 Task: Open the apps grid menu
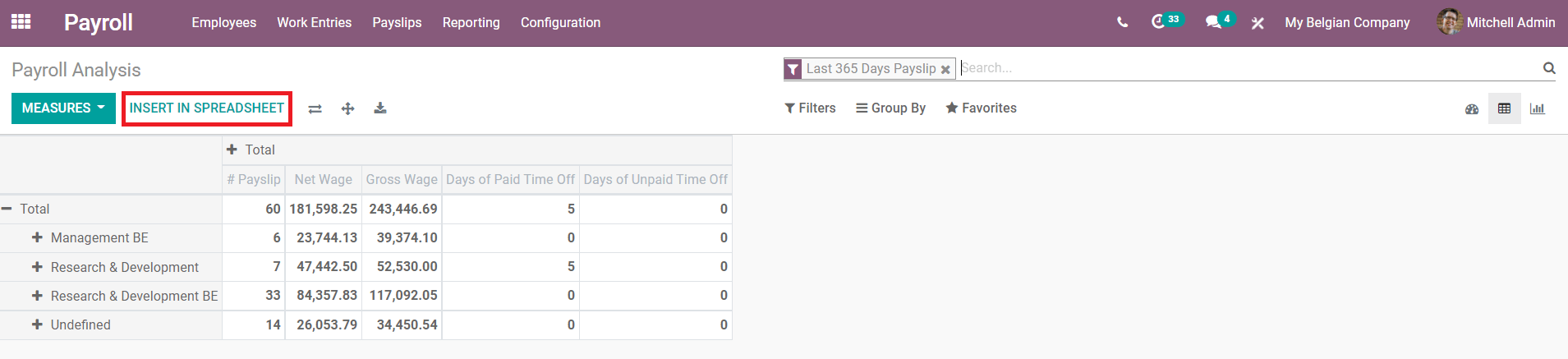(21, 22)
